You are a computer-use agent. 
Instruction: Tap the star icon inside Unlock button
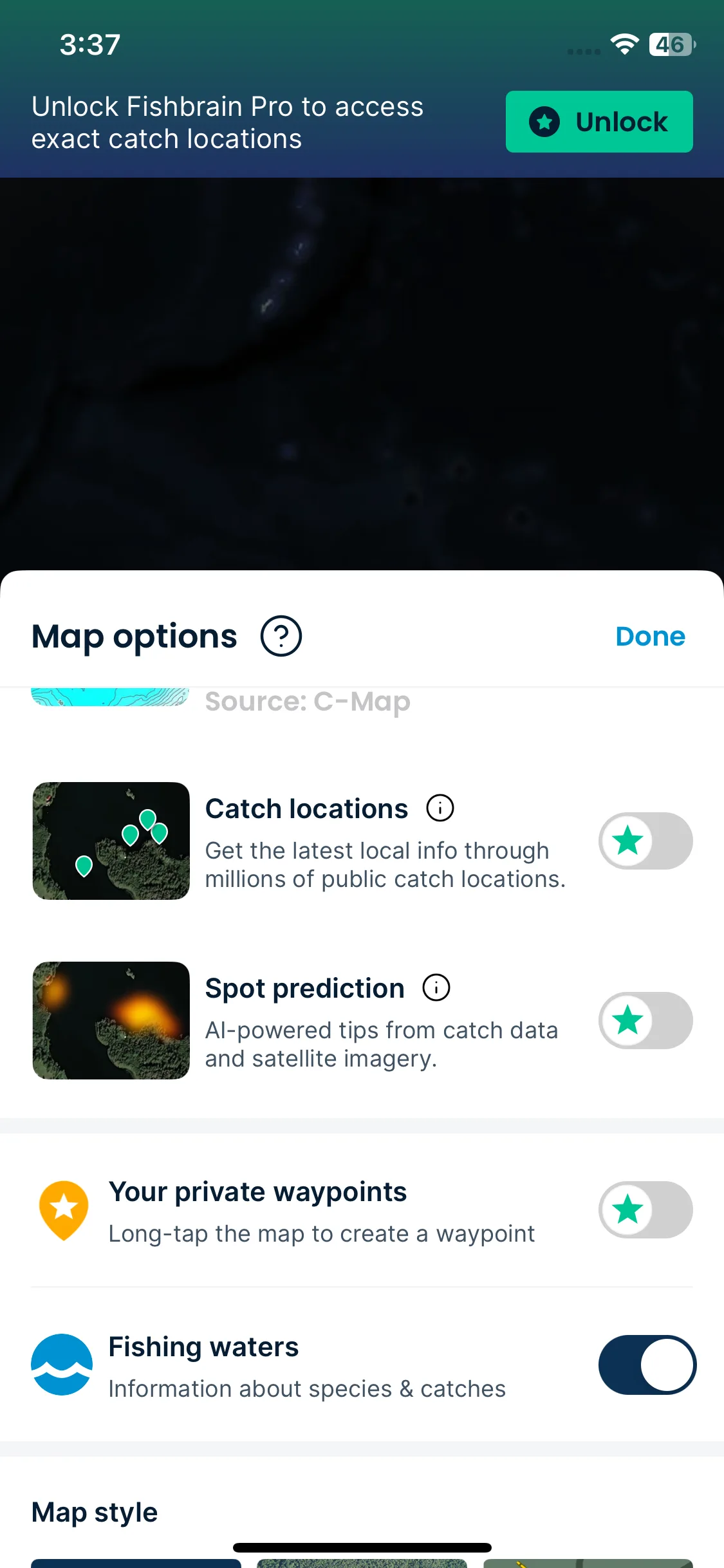(544, 122)
